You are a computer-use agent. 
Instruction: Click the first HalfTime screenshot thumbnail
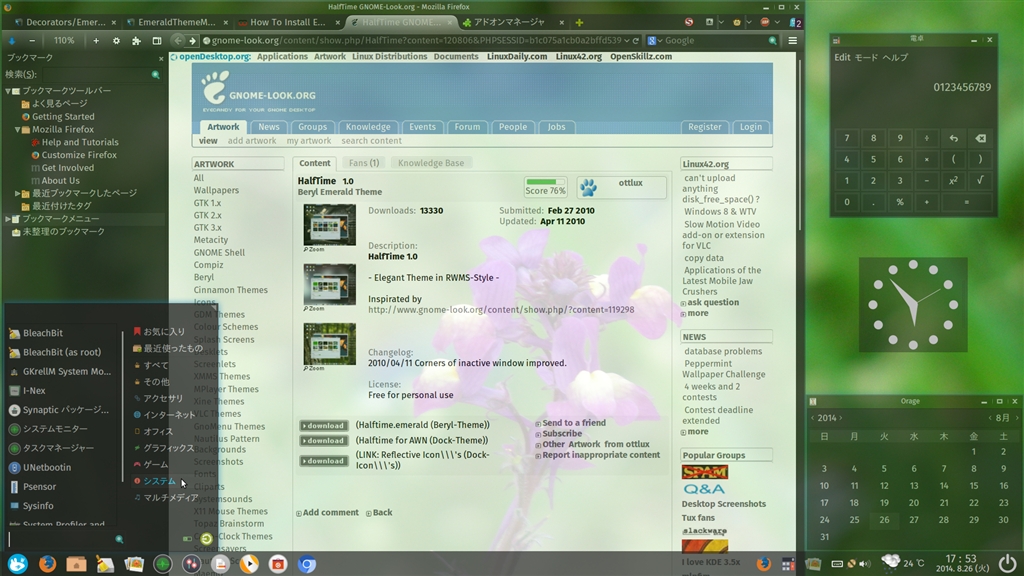329,225
